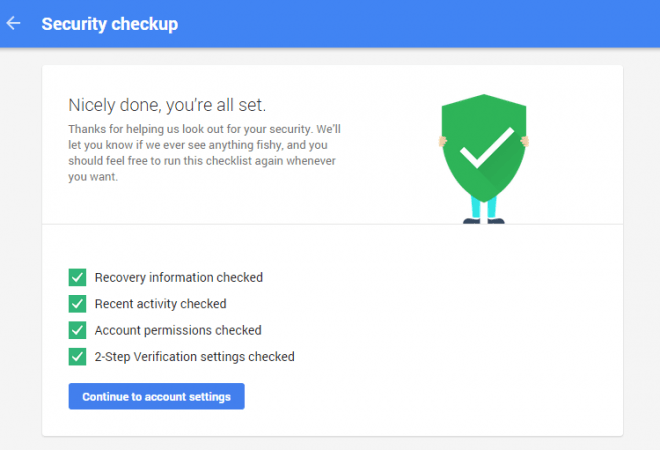660x450 pixels.
Task: Toggle the Recent activity checkbox
Action: click(x=77, y=303)
